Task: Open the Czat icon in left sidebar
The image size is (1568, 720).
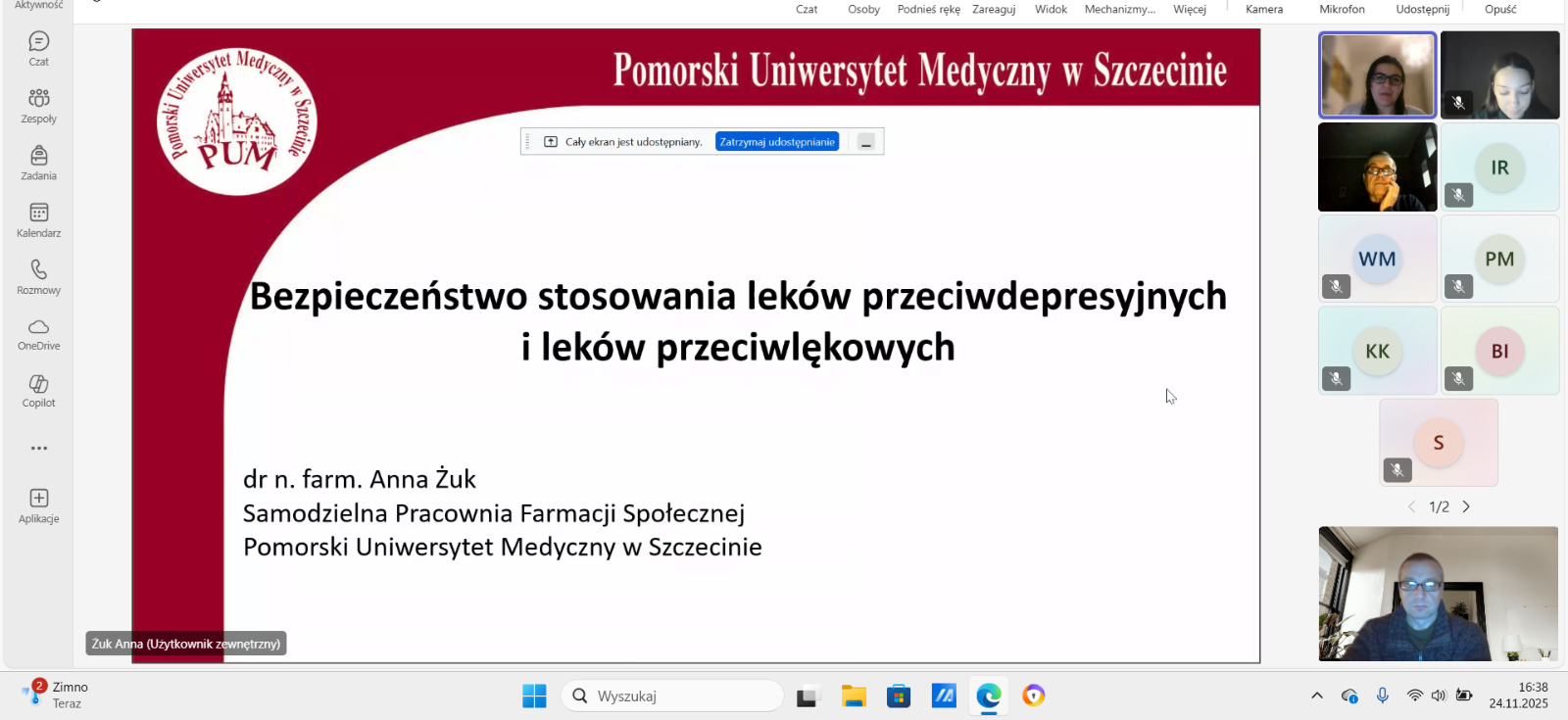Action: pyautogui.click(x=38, y=48)
